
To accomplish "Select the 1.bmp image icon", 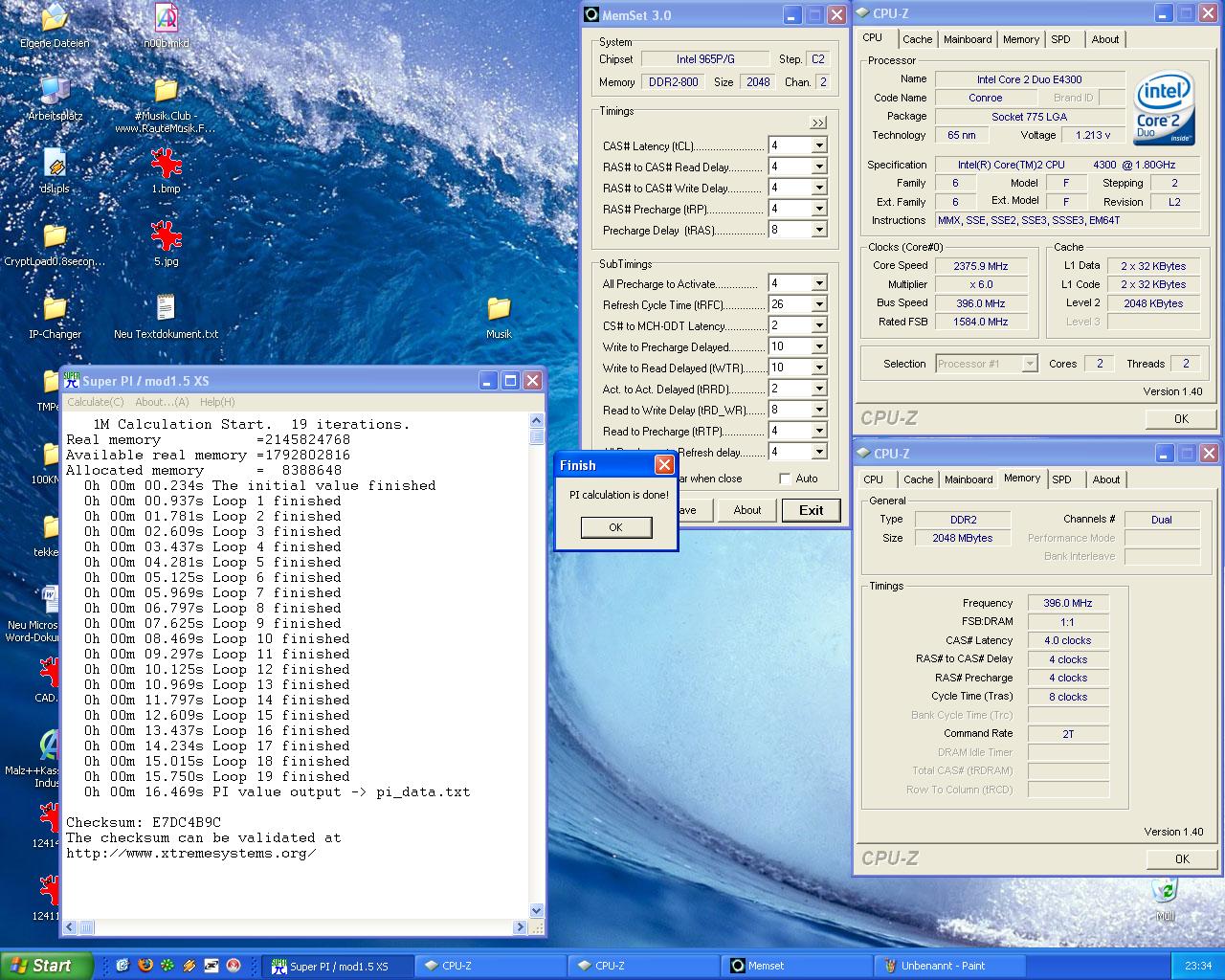I will pyautogui.click(x=166, y=163).
